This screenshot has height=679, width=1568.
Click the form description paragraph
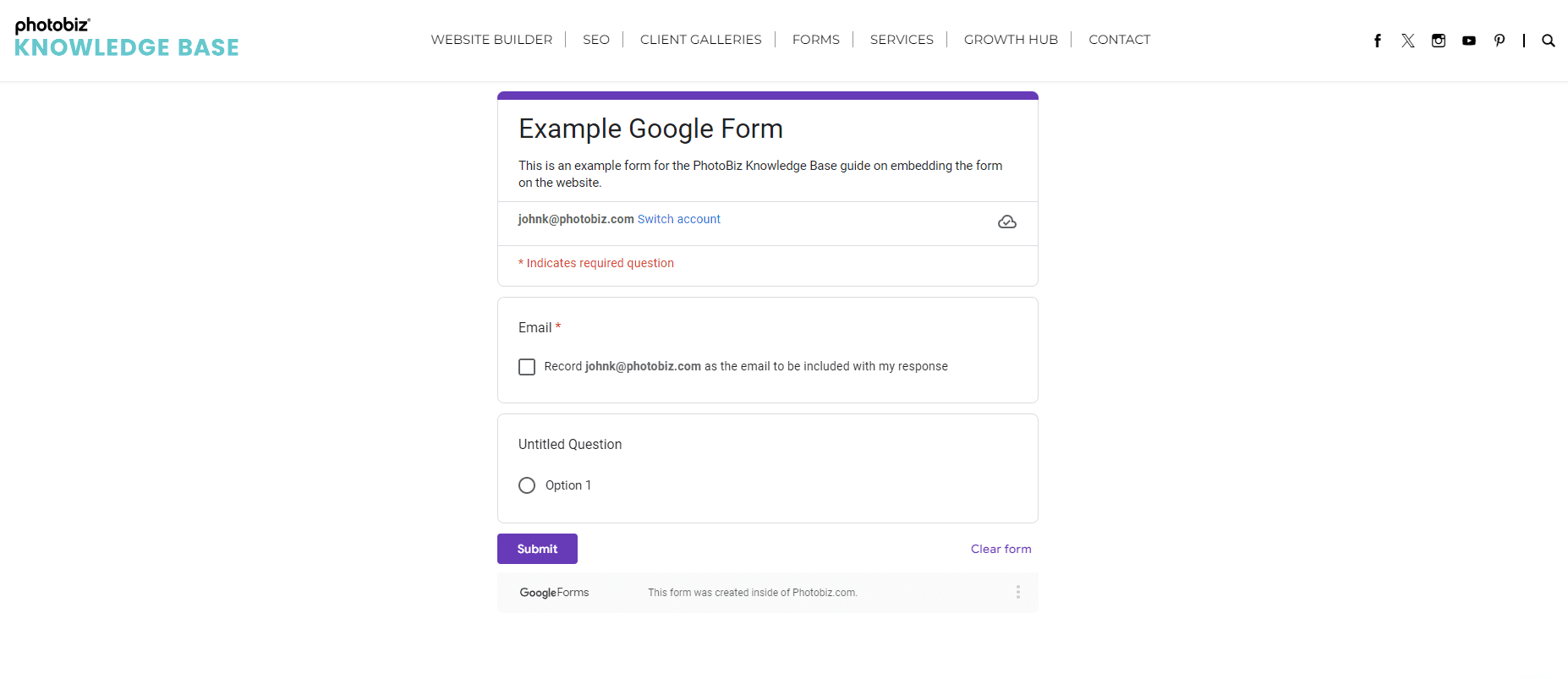tap(760, 174)
